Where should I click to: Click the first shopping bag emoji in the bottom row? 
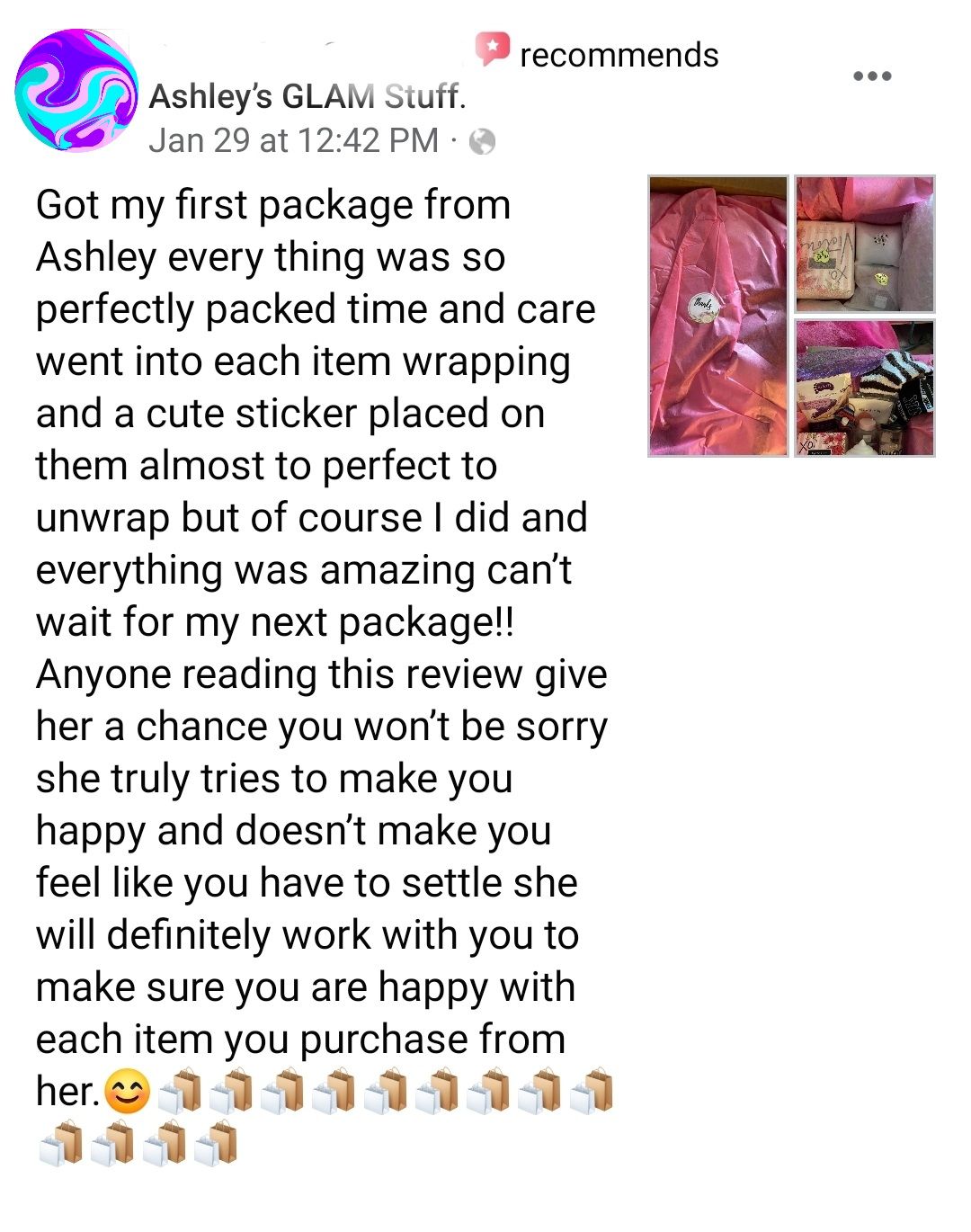(x=60, y=1144)
